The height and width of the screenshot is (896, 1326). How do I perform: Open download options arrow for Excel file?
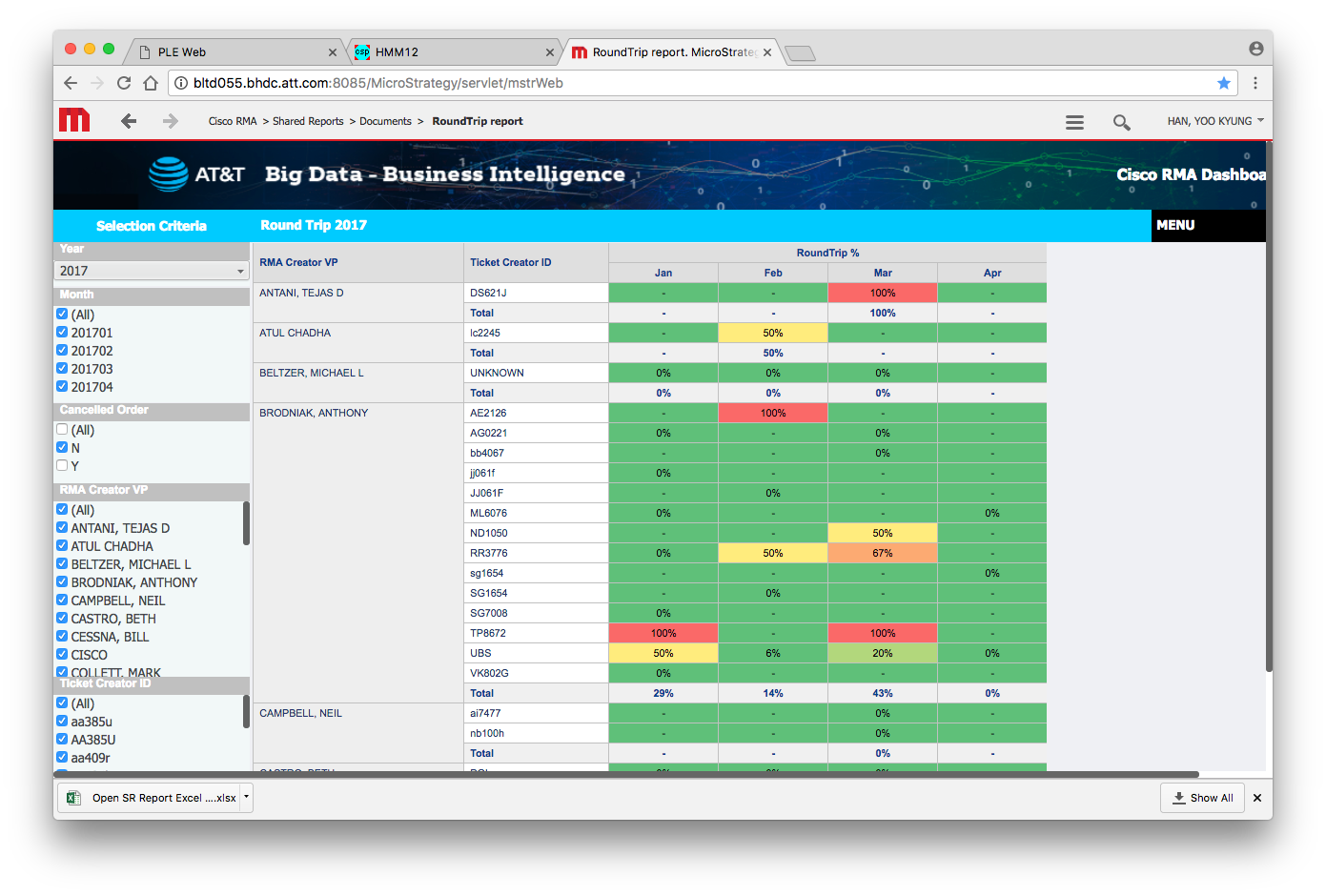pos(246,797)
